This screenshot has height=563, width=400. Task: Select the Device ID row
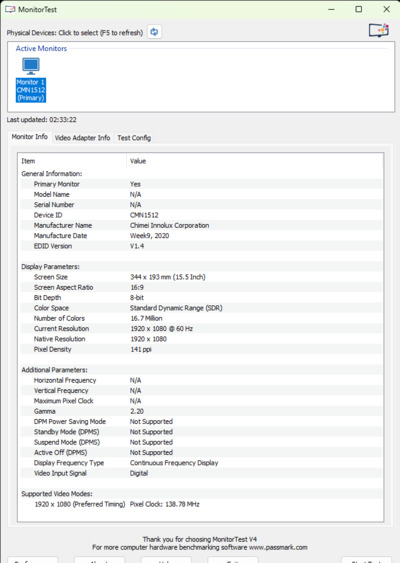pos(201,215)
